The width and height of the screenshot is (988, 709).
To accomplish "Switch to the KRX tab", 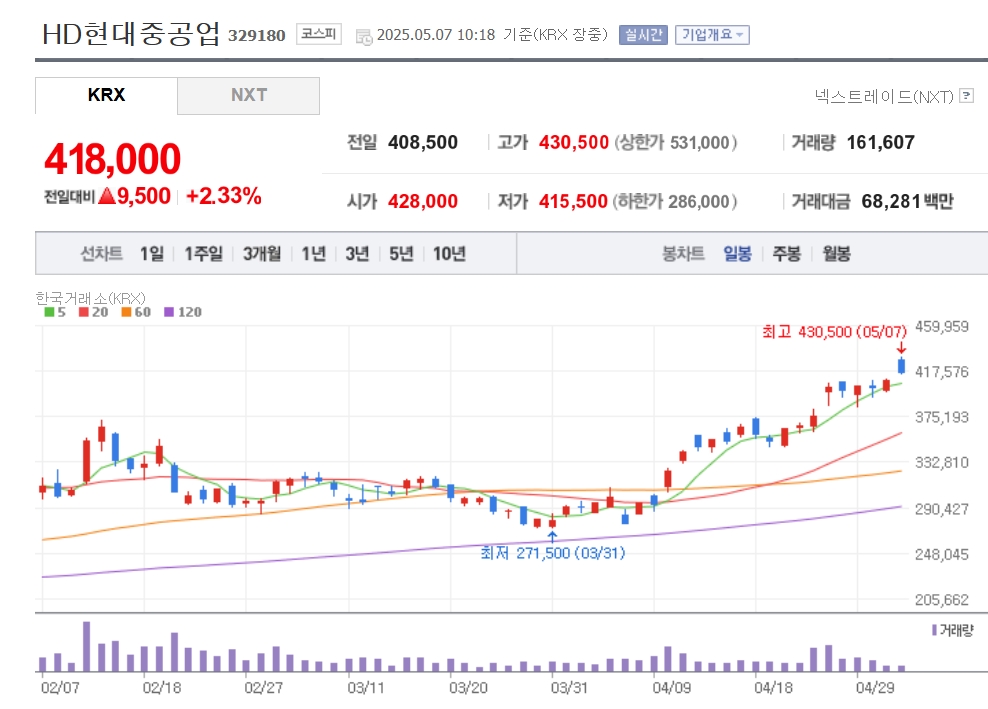I will click(106, 95).
